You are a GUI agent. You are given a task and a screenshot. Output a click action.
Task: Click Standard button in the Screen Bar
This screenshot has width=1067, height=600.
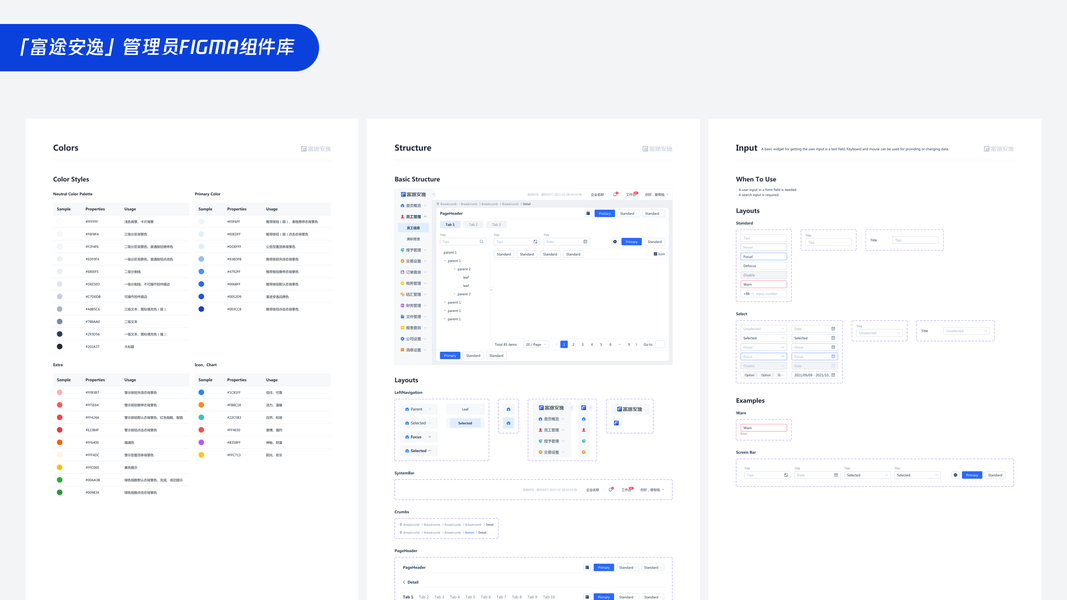[996, 475]
